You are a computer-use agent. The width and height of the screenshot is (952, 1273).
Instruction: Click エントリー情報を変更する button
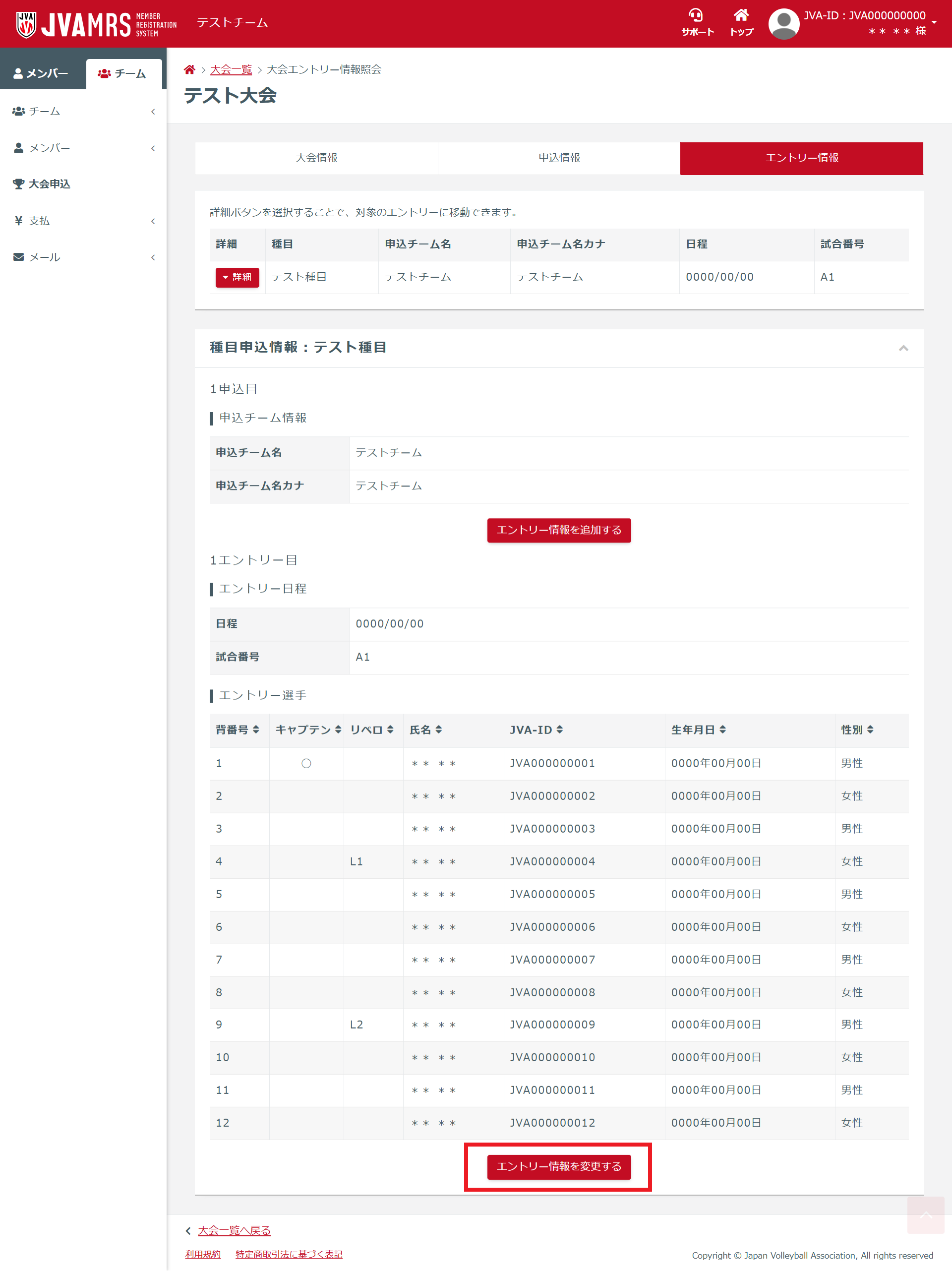tap(558, 1166)
